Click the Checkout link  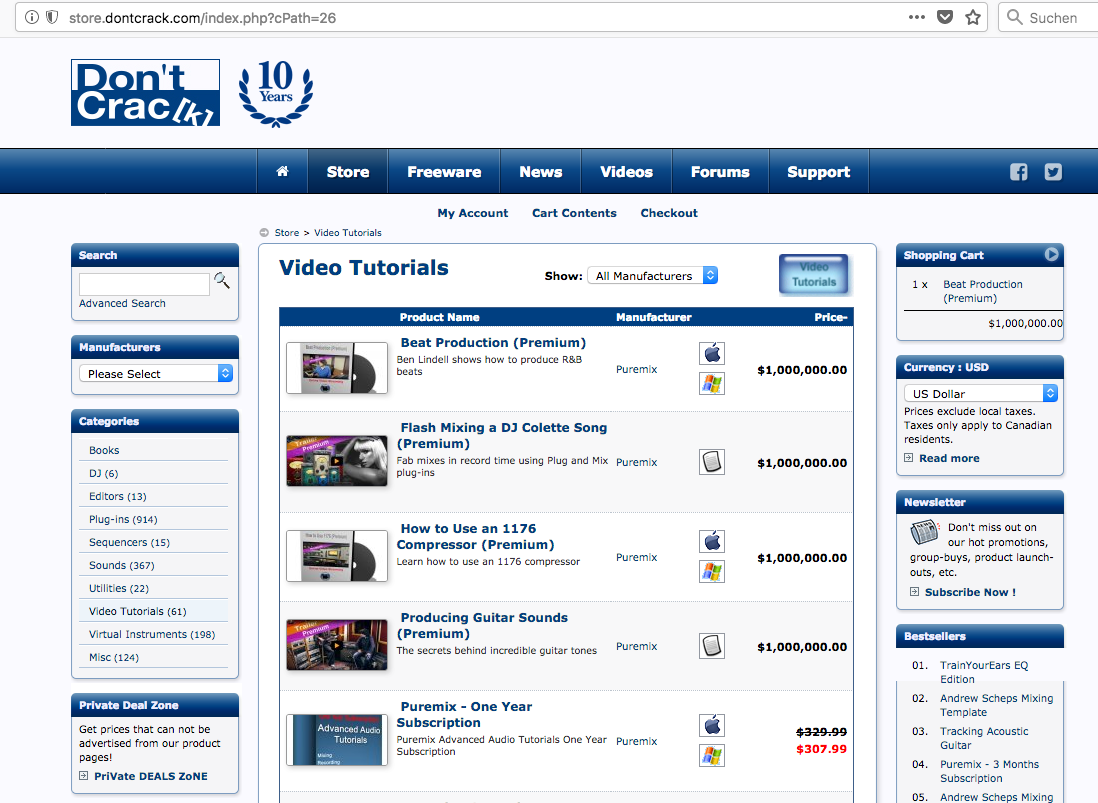click(x=669, y=213)
